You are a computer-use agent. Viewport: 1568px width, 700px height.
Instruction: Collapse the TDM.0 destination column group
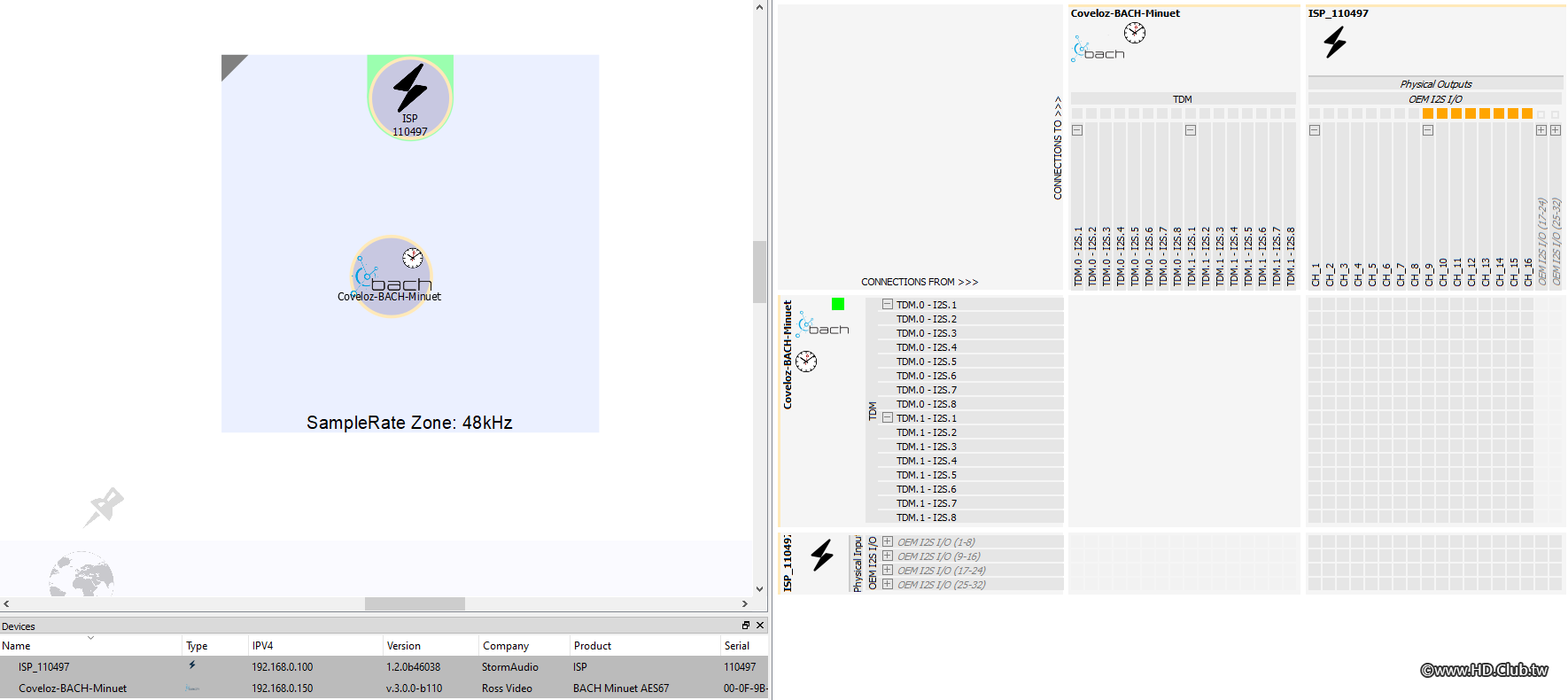[1077, 130]
